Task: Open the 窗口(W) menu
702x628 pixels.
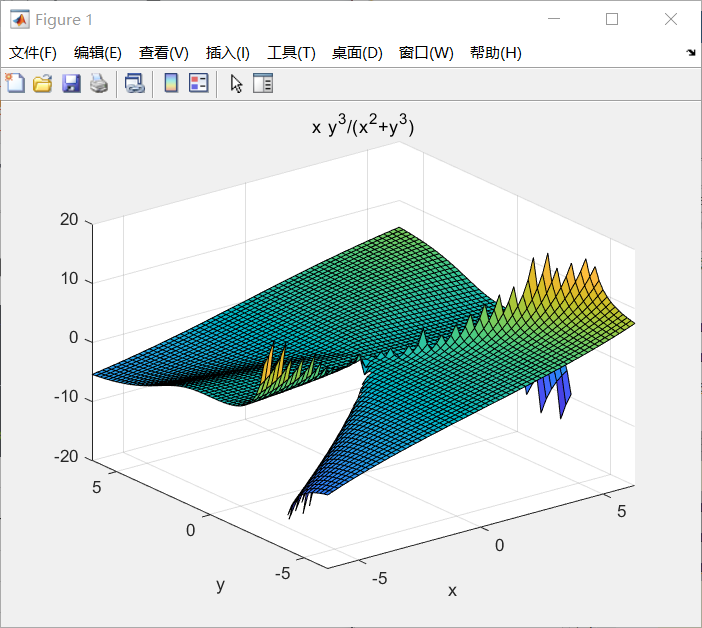Action: coord(426,53)
